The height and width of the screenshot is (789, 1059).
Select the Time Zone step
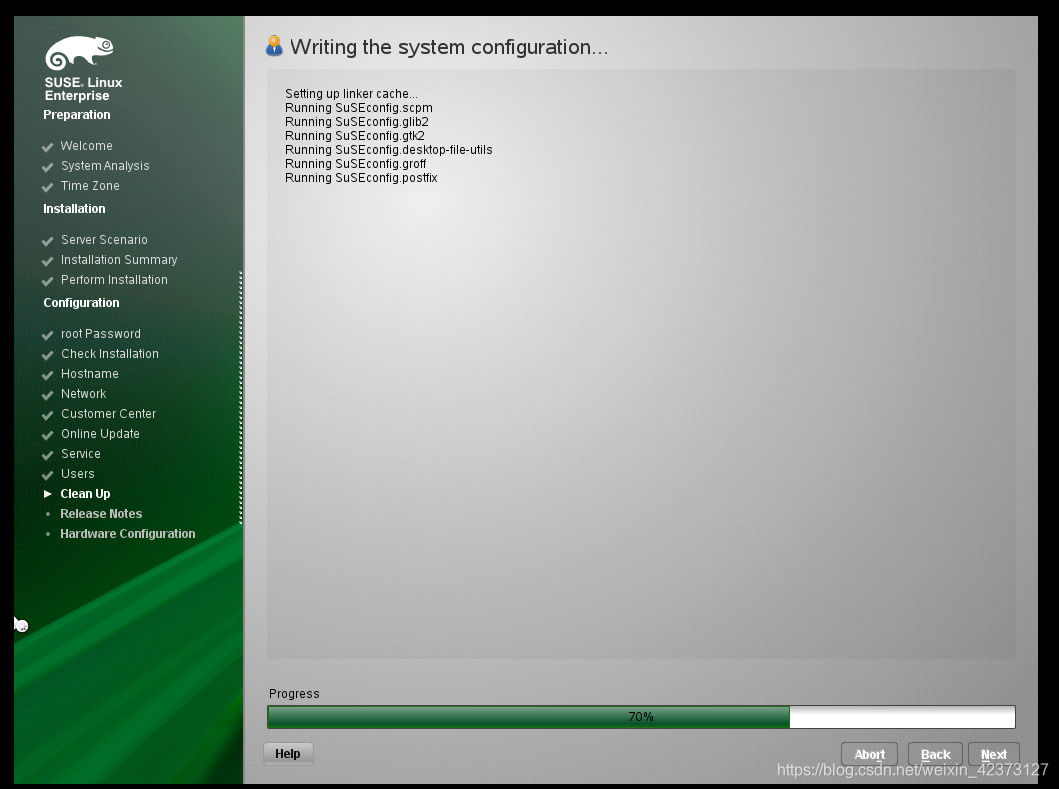pos(90,186)
